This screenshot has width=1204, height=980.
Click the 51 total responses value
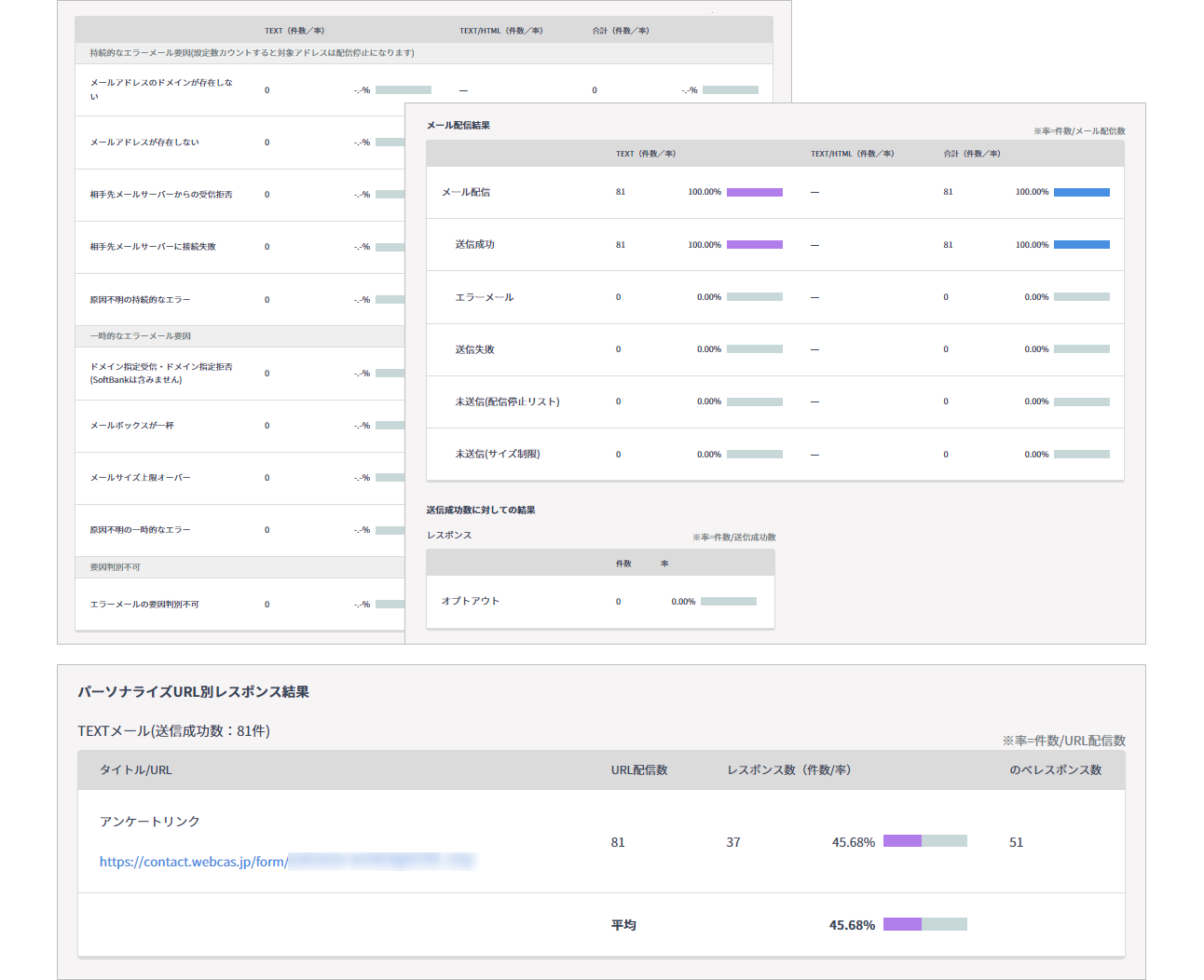coord(1016,842)
